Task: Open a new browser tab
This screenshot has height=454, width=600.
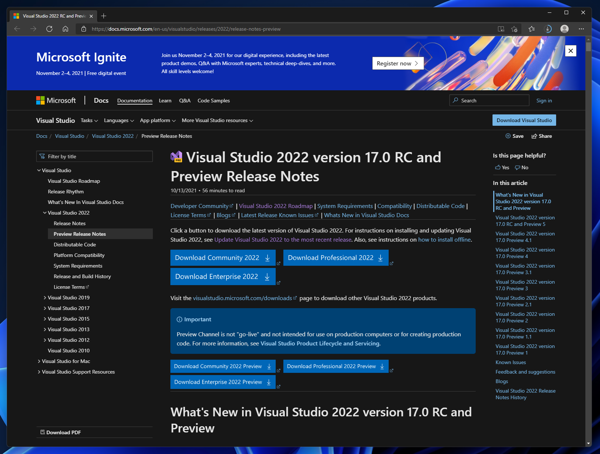Action: point(103,16)
